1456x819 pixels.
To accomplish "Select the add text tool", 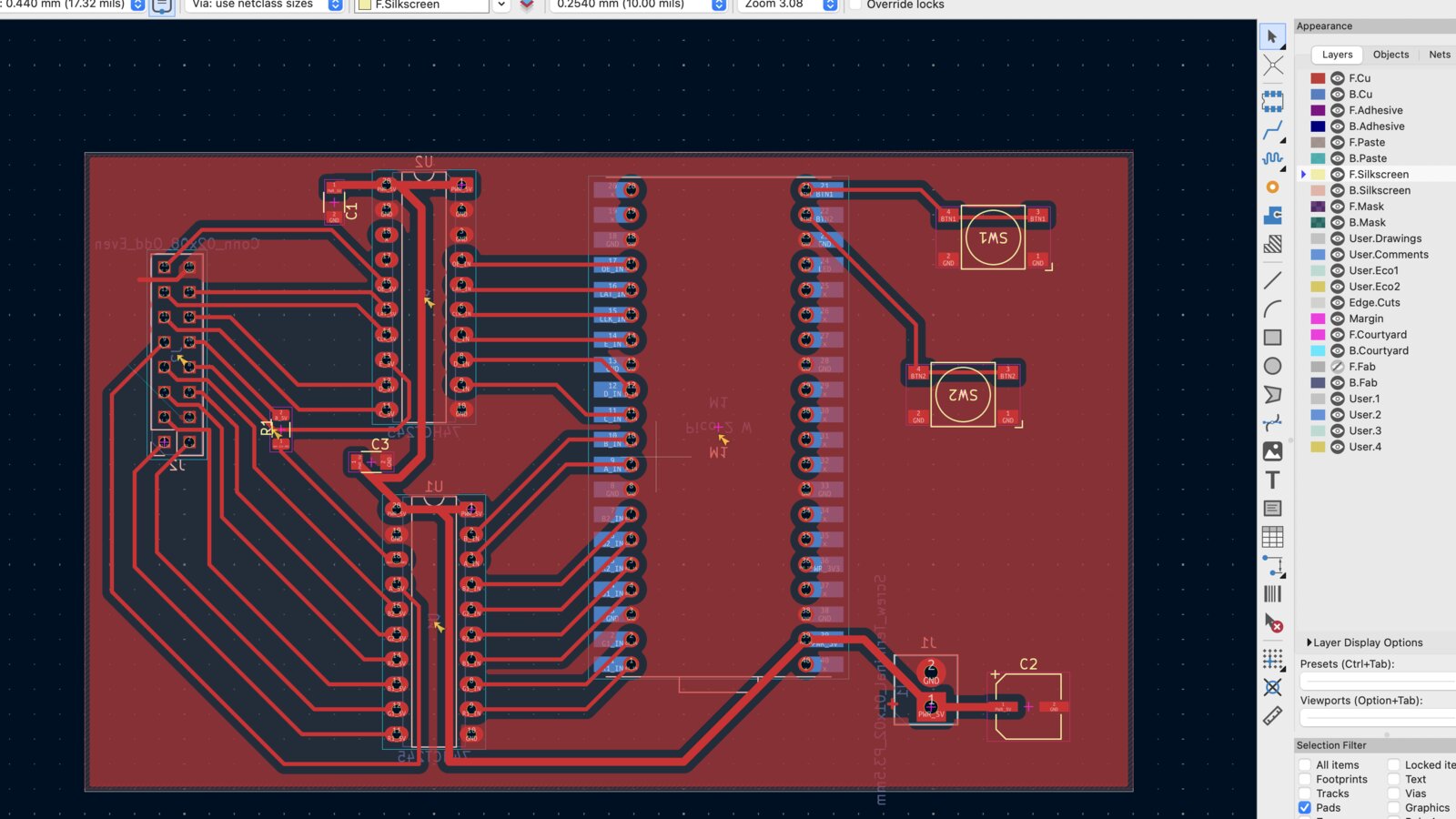I will pos(1272,480).
